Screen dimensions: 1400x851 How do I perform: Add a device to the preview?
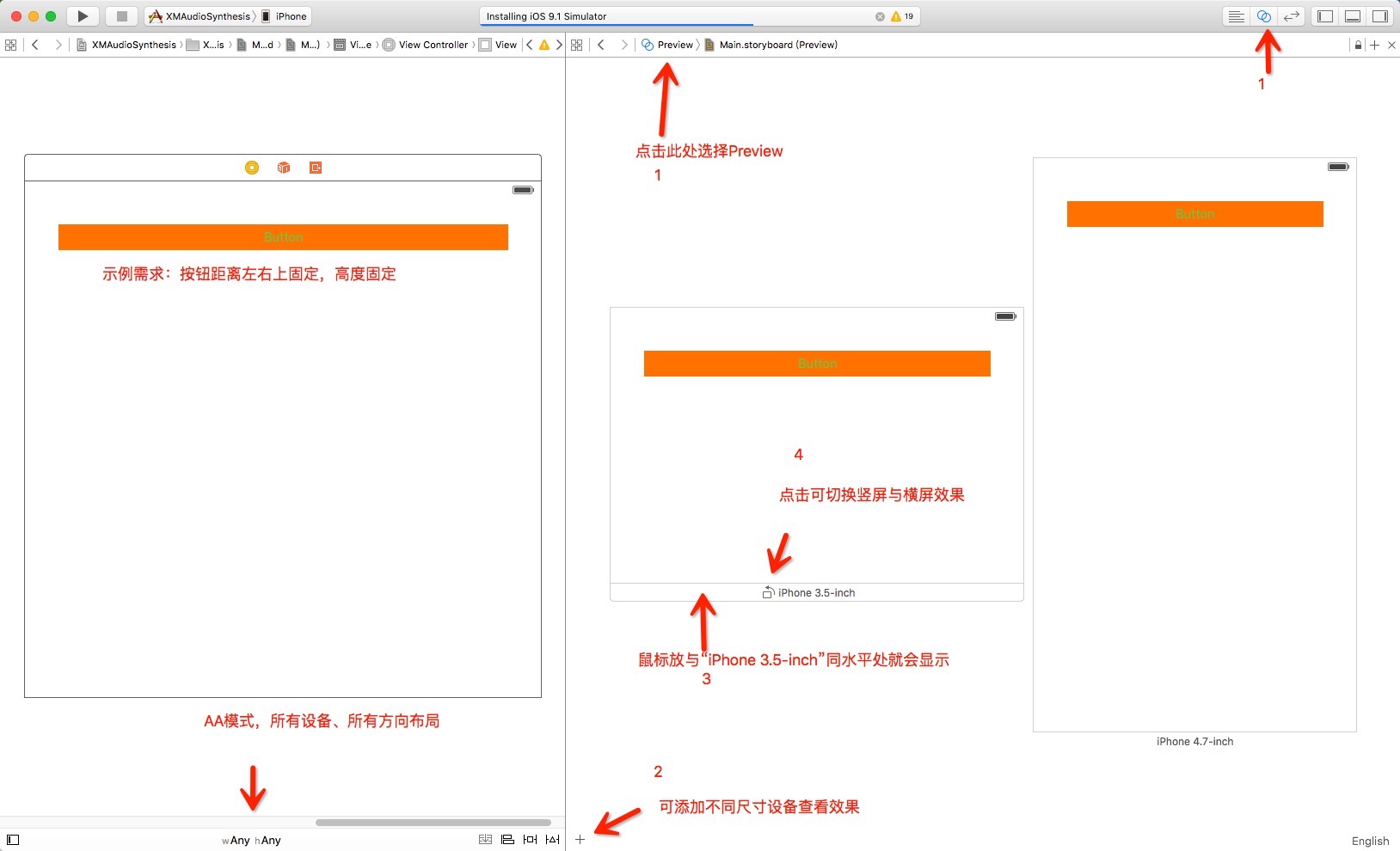coord(580,839)
